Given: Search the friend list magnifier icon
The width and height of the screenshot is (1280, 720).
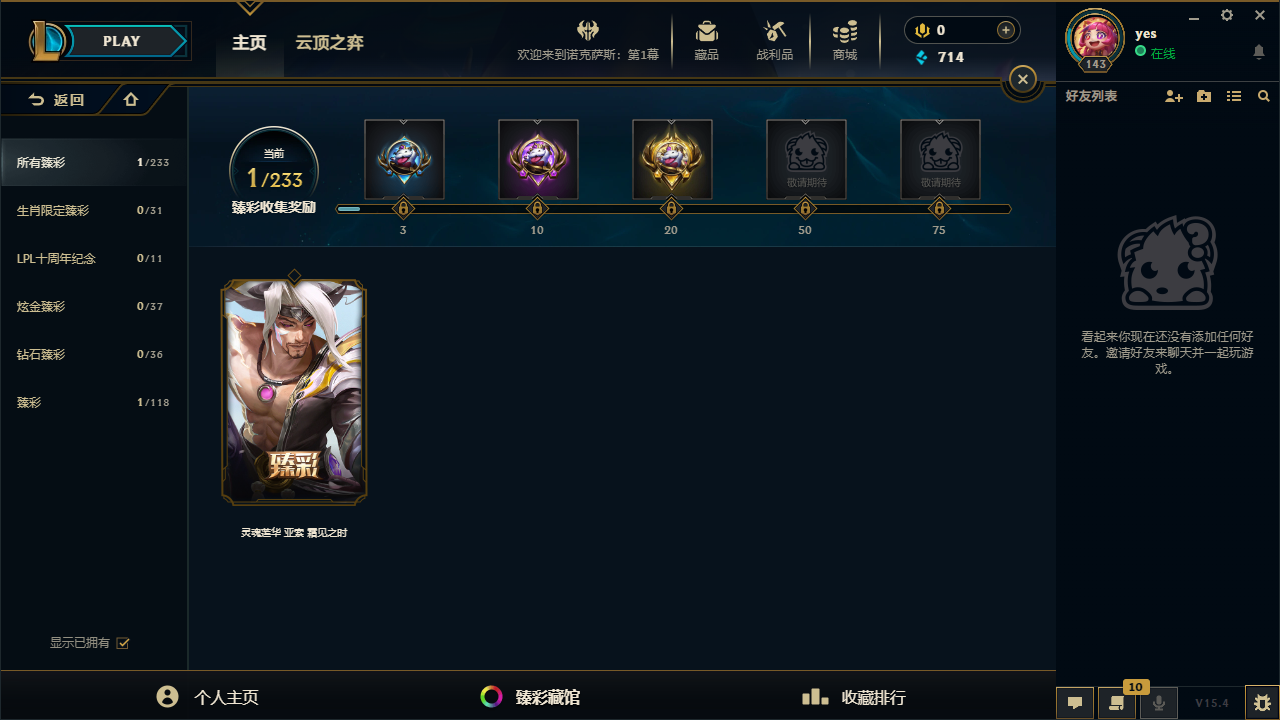Looking at the screenshot, I should [x=1264, y=96].
